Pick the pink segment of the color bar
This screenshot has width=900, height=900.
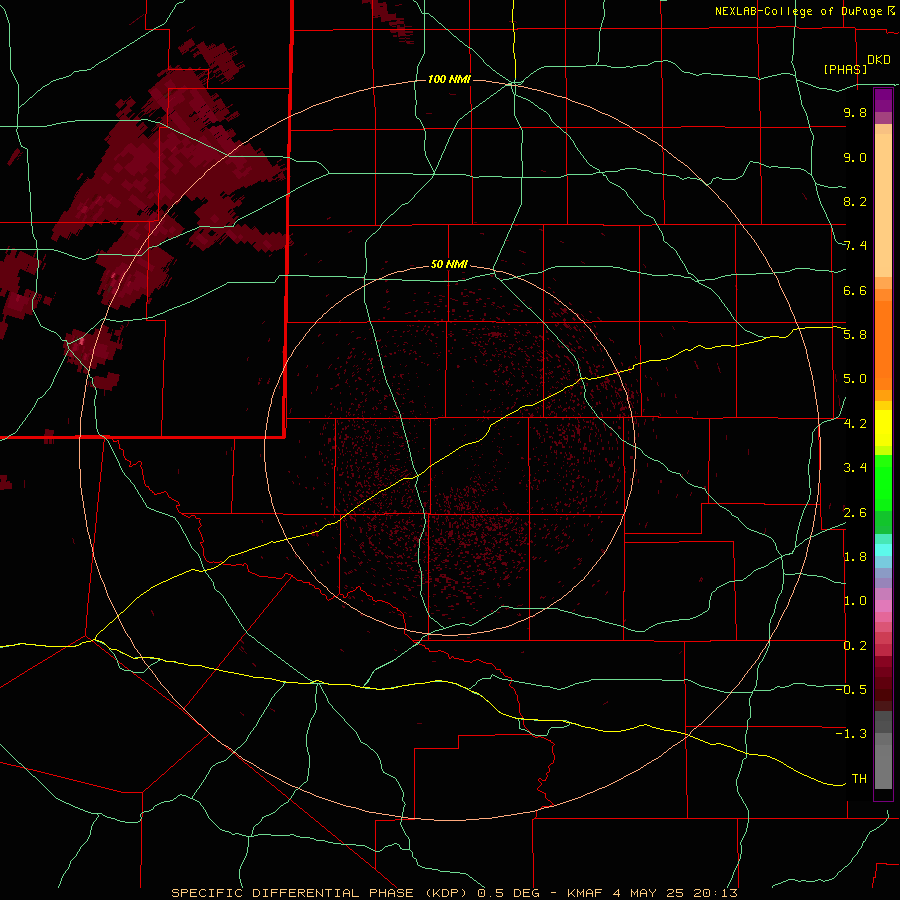coord(883,606)
